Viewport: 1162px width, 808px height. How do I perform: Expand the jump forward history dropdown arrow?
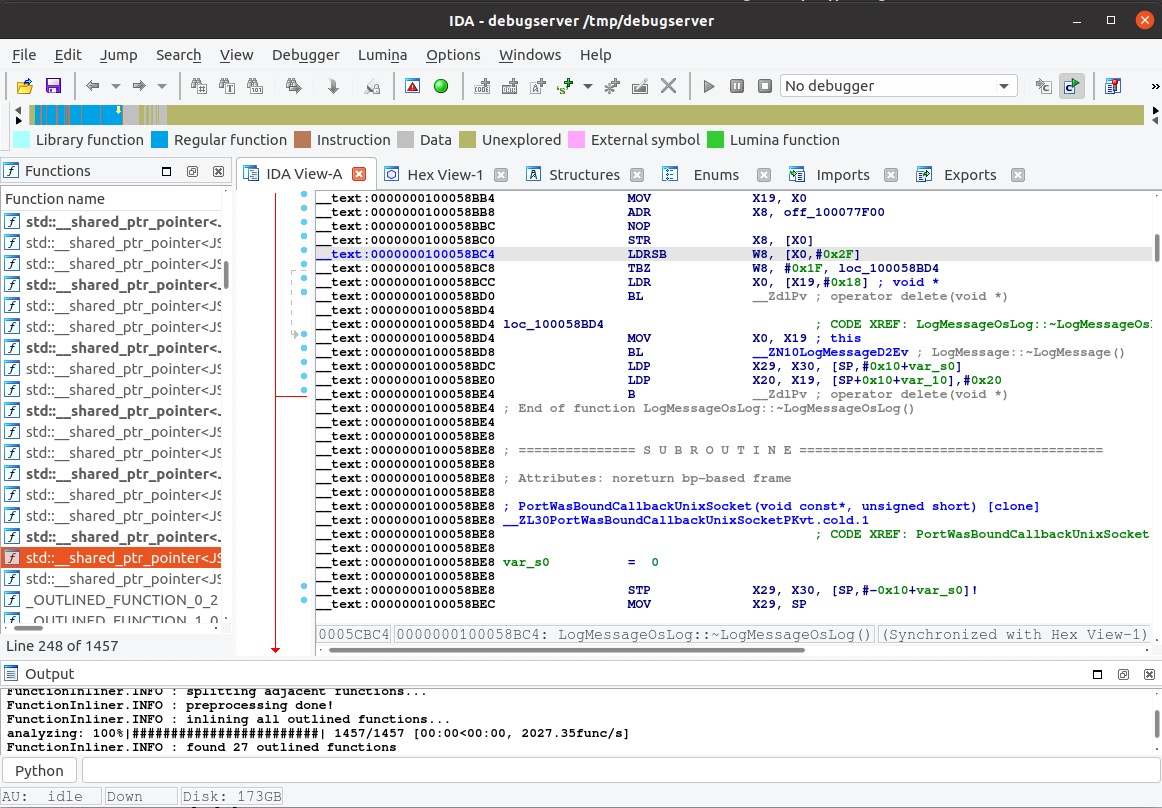[161, 86]
